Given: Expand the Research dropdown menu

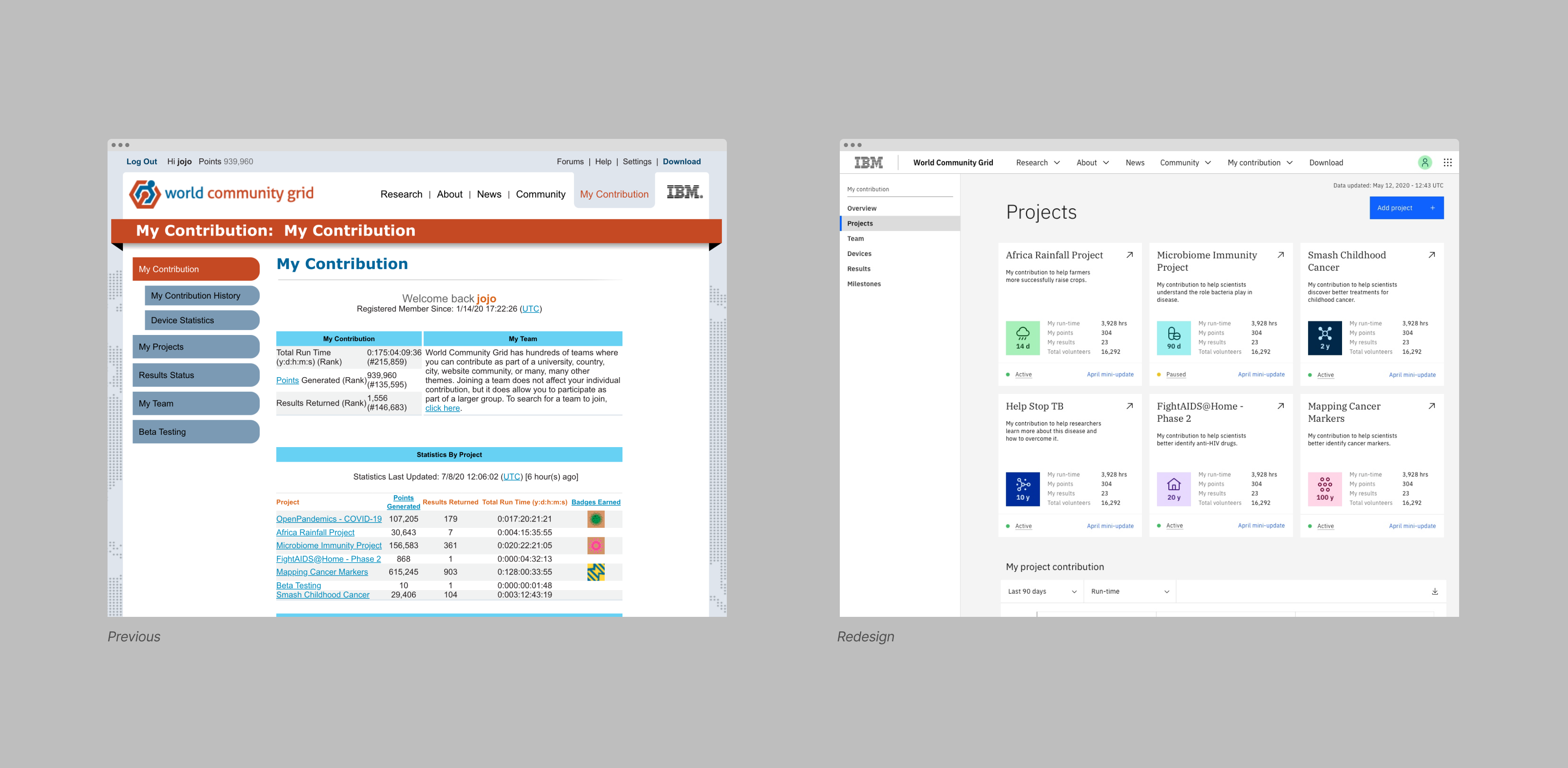Looking at the screenshot, I should pos(1038,162).
